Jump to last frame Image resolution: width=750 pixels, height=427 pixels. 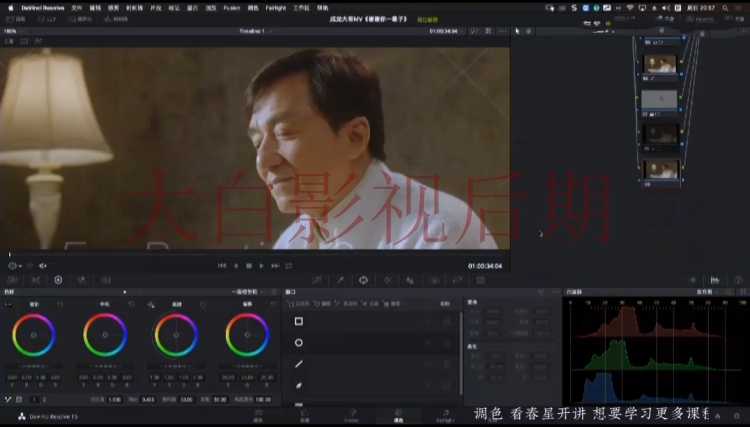[276, 266]
